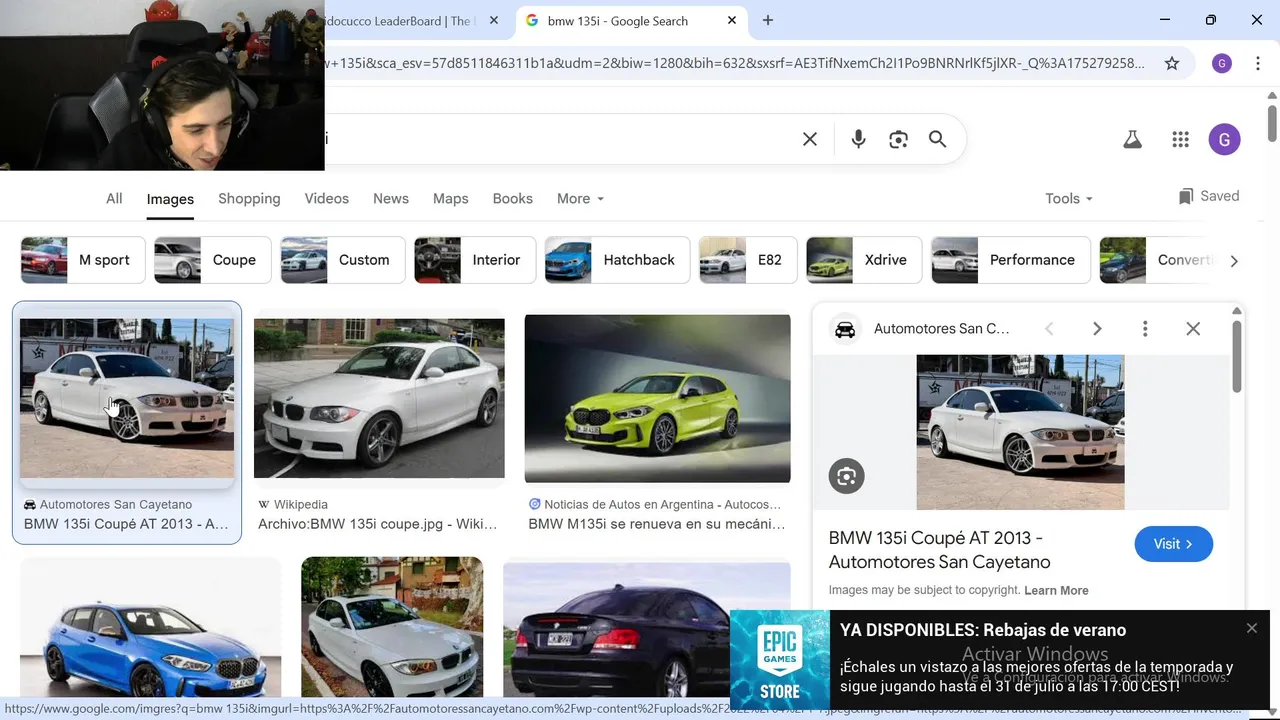Viewport: 1280px width, 720px height.
Task: Open 'Archivo:BMW 135i coupe.jpg' Wikipedia title
Action: 378,524
